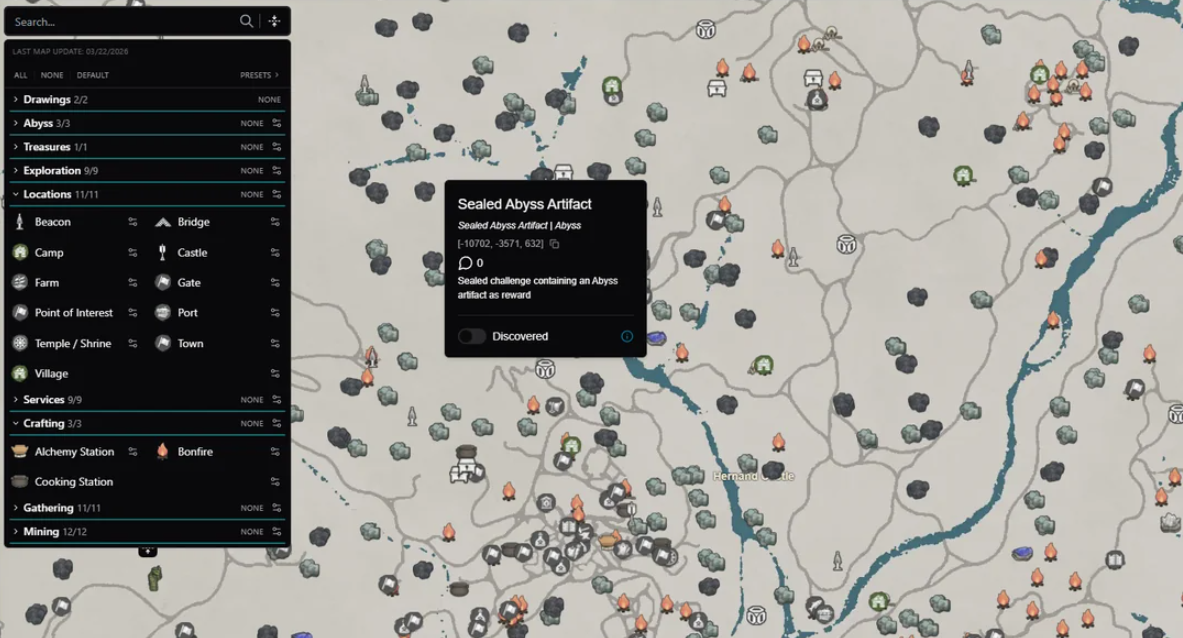
Task: Open filter settings icon for Abyss category
Action: pos(276,124)
